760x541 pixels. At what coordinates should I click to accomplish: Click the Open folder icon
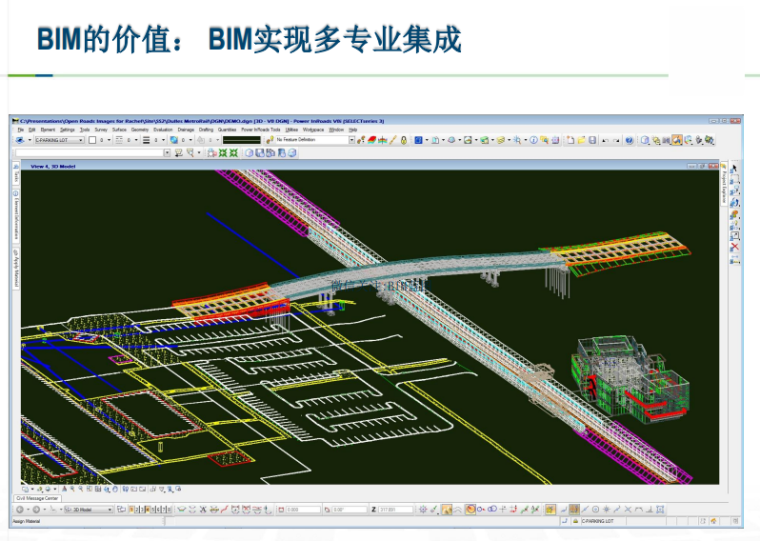point(581,141)
